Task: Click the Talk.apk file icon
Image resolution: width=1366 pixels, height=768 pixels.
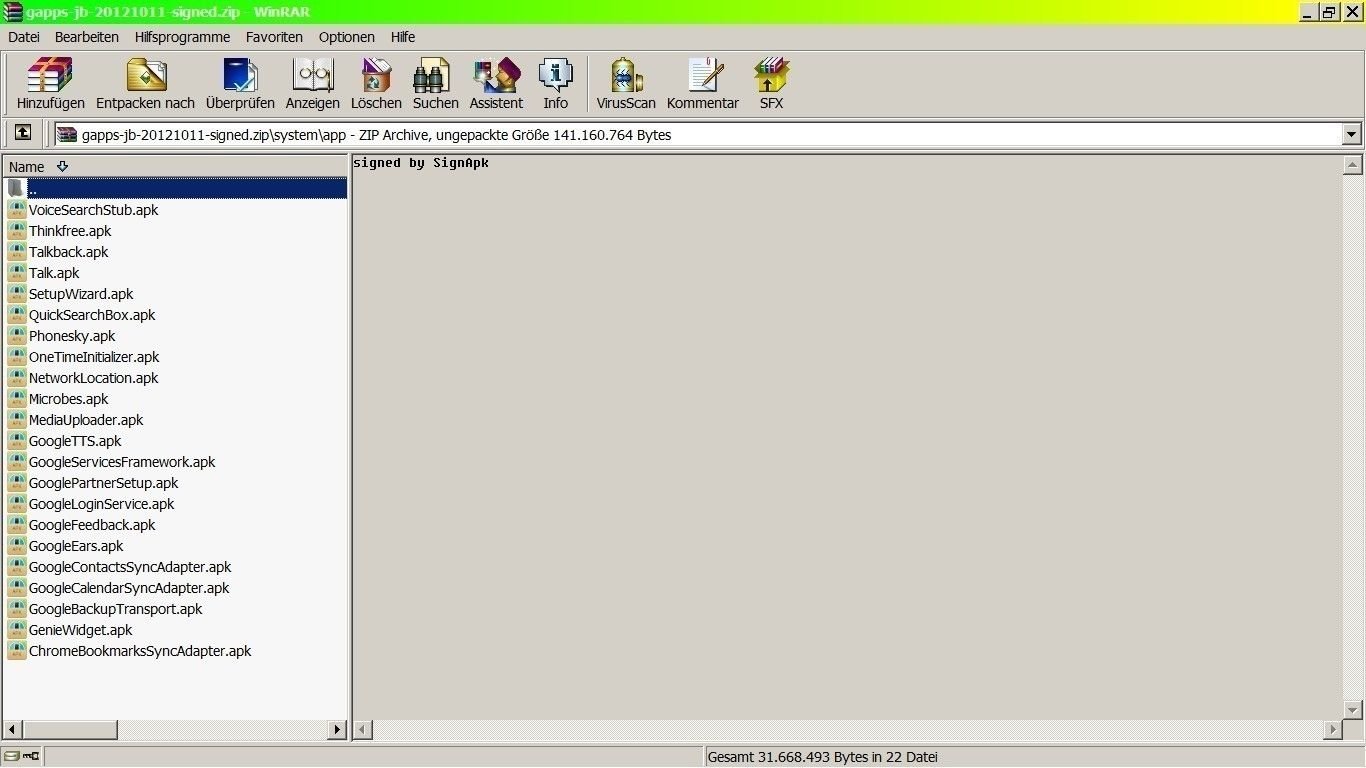Action: pos(17,273)
